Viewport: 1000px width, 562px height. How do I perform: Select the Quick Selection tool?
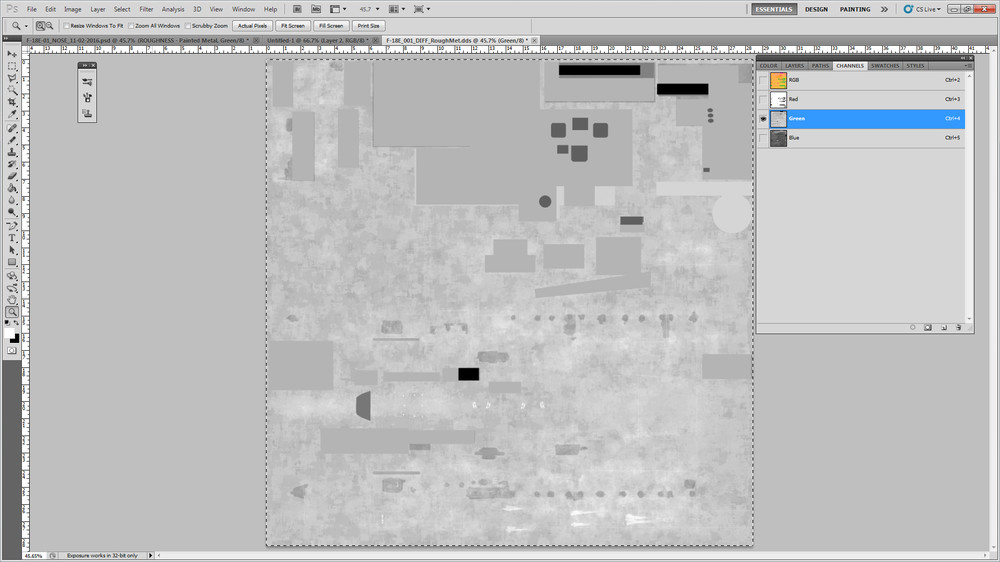point(12,91)
